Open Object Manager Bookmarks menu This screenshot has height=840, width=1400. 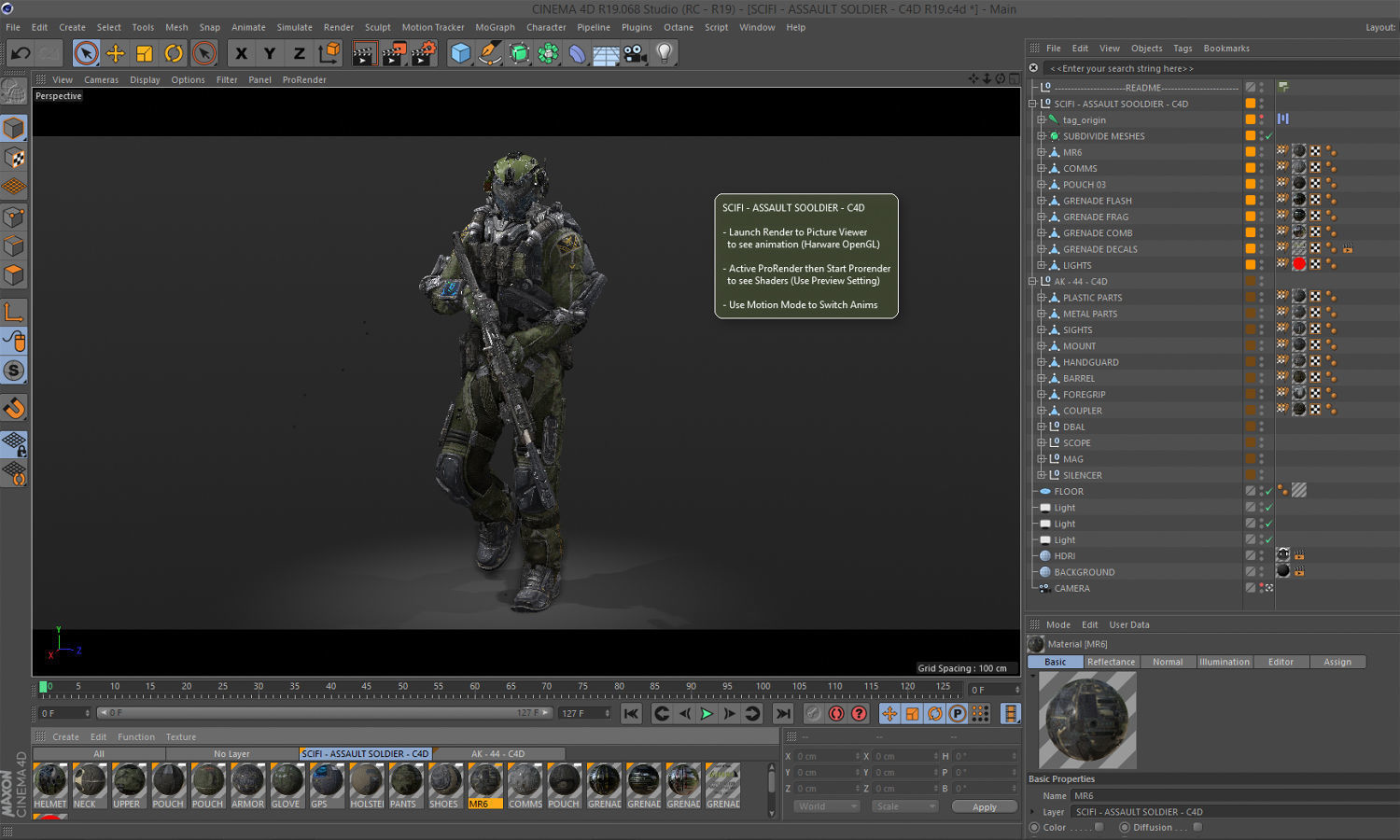click(x=1226, y=48)
